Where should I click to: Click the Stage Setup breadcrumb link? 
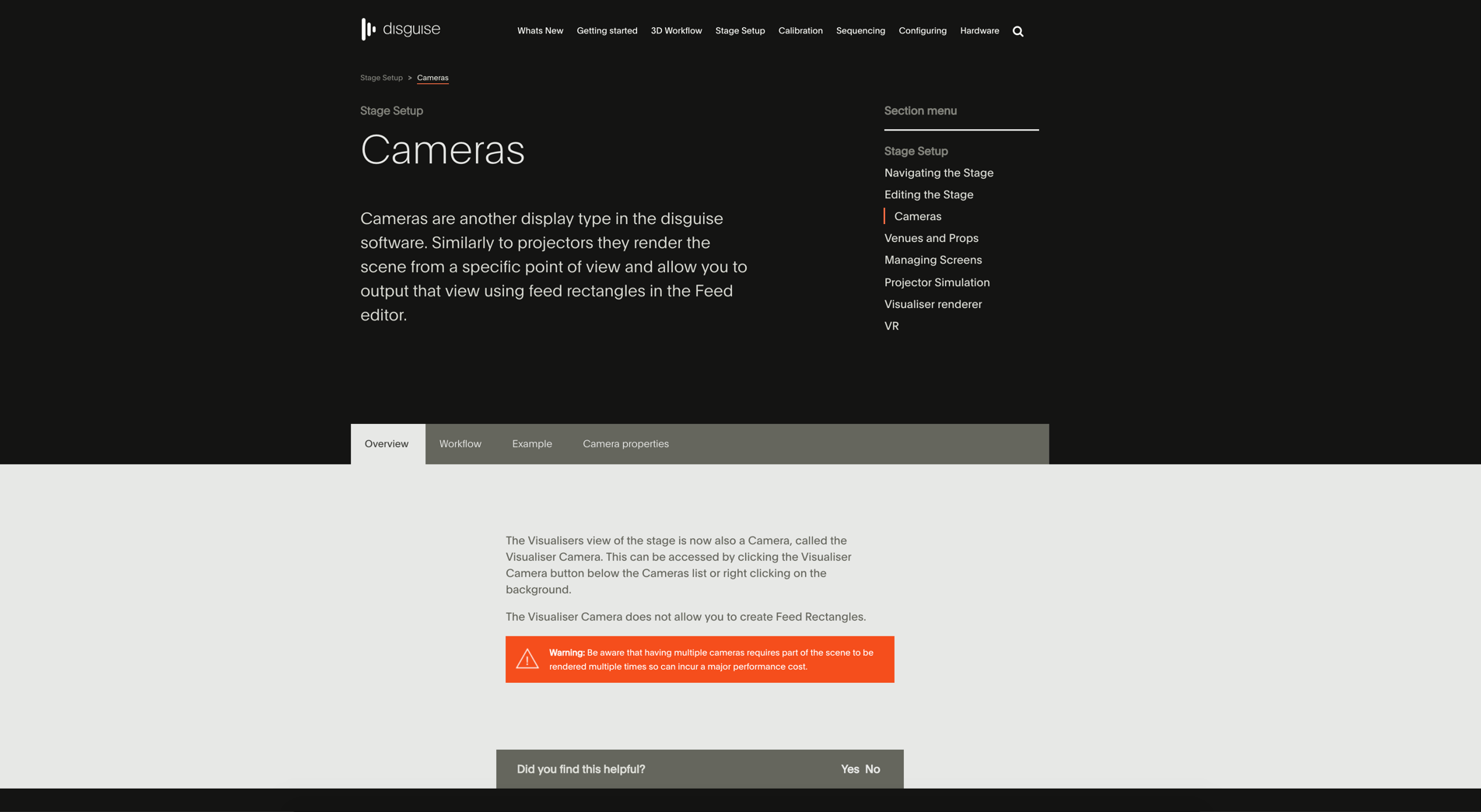[x=381, y=78]
